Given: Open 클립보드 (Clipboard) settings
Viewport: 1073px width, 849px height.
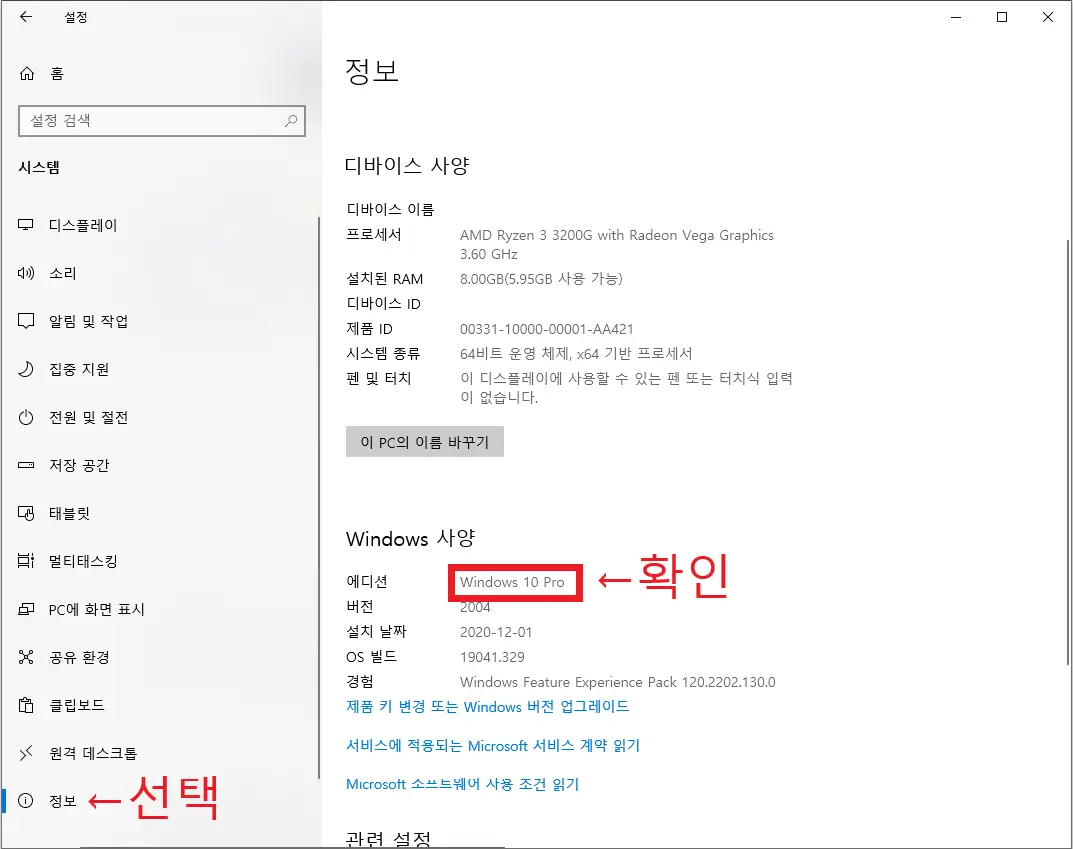Looking at the screenshot, I should click(x=80, y=705).
